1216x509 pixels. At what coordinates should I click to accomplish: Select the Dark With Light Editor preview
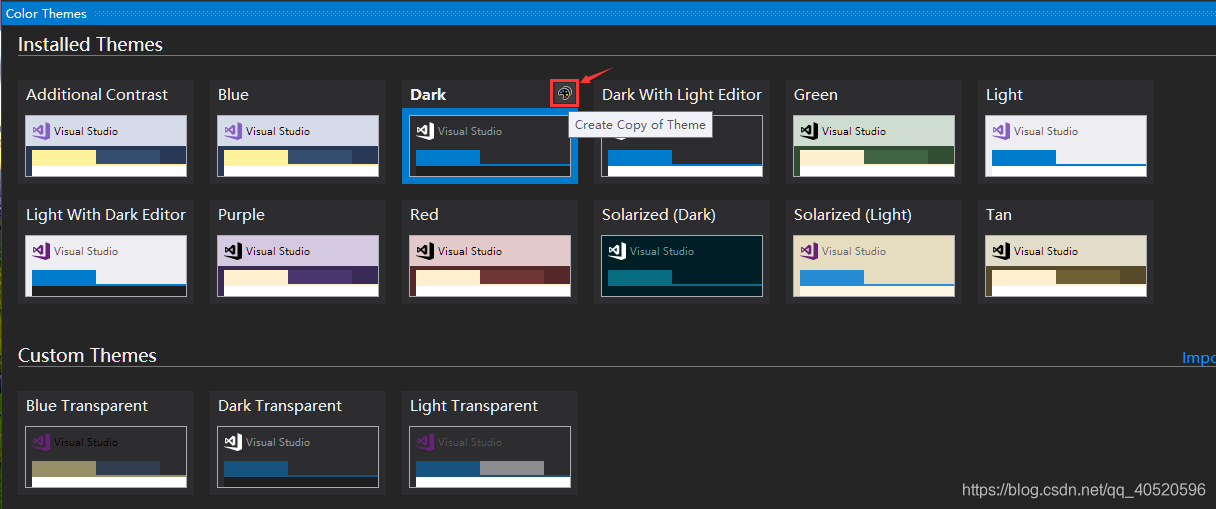point(682,146)
